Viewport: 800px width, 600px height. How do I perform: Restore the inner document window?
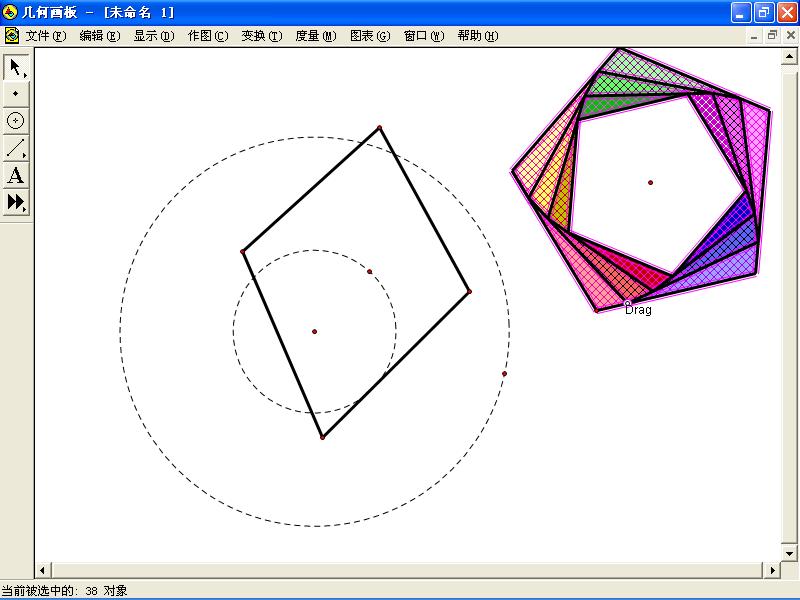tap(772, 36)
